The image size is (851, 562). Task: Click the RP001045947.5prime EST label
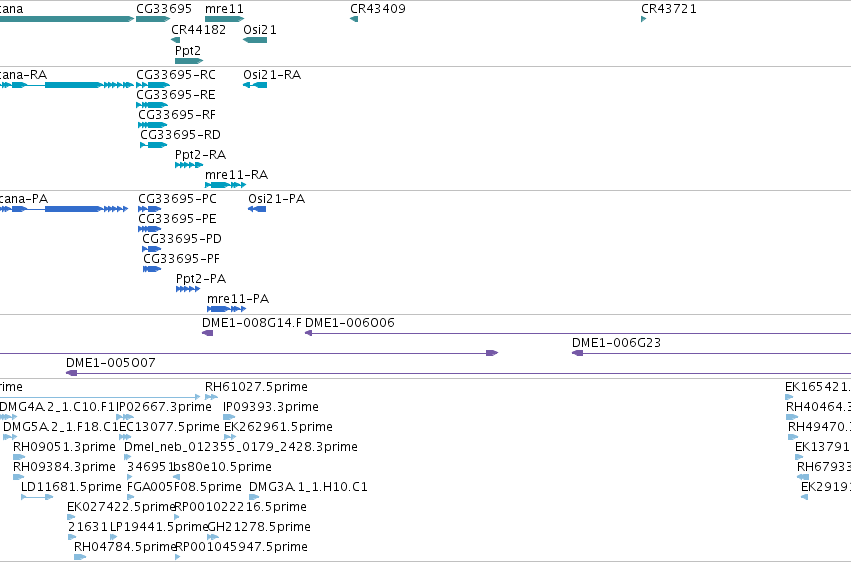click(x=242, y=547)
